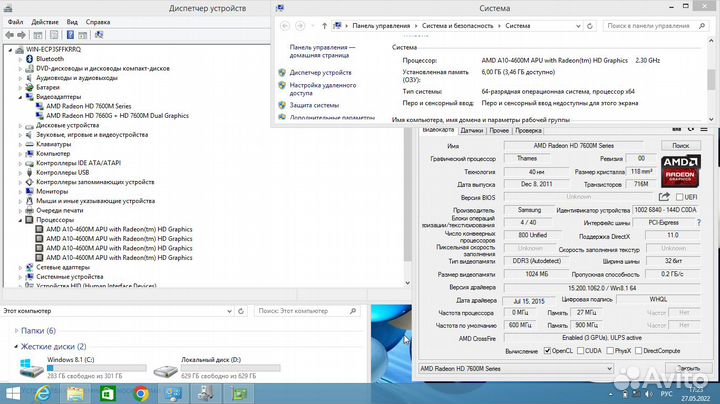Expand the Мониторы node
This screenshot has height=404, width=720.
pyautogui.click(x=21, y=191)
